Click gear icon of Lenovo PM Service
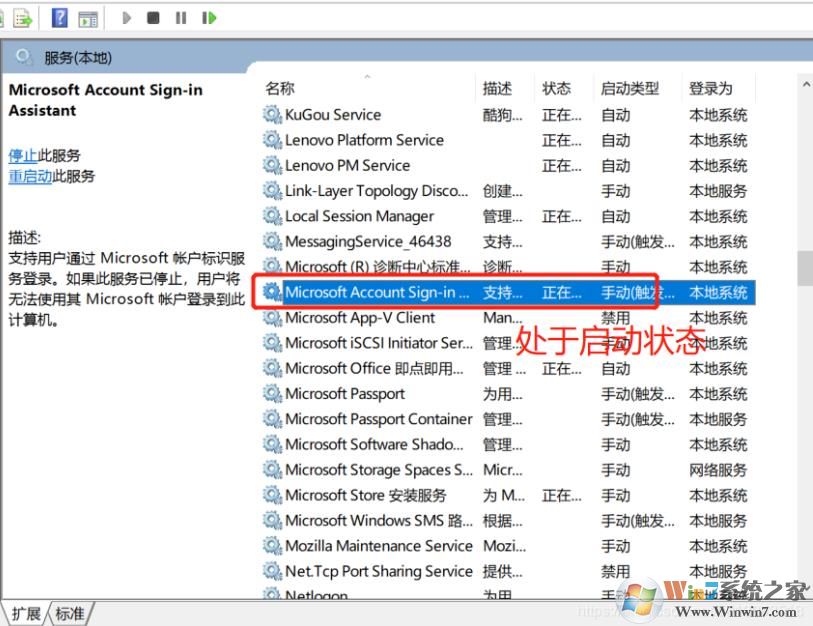The image size is (813, 626). click(272, 165)
